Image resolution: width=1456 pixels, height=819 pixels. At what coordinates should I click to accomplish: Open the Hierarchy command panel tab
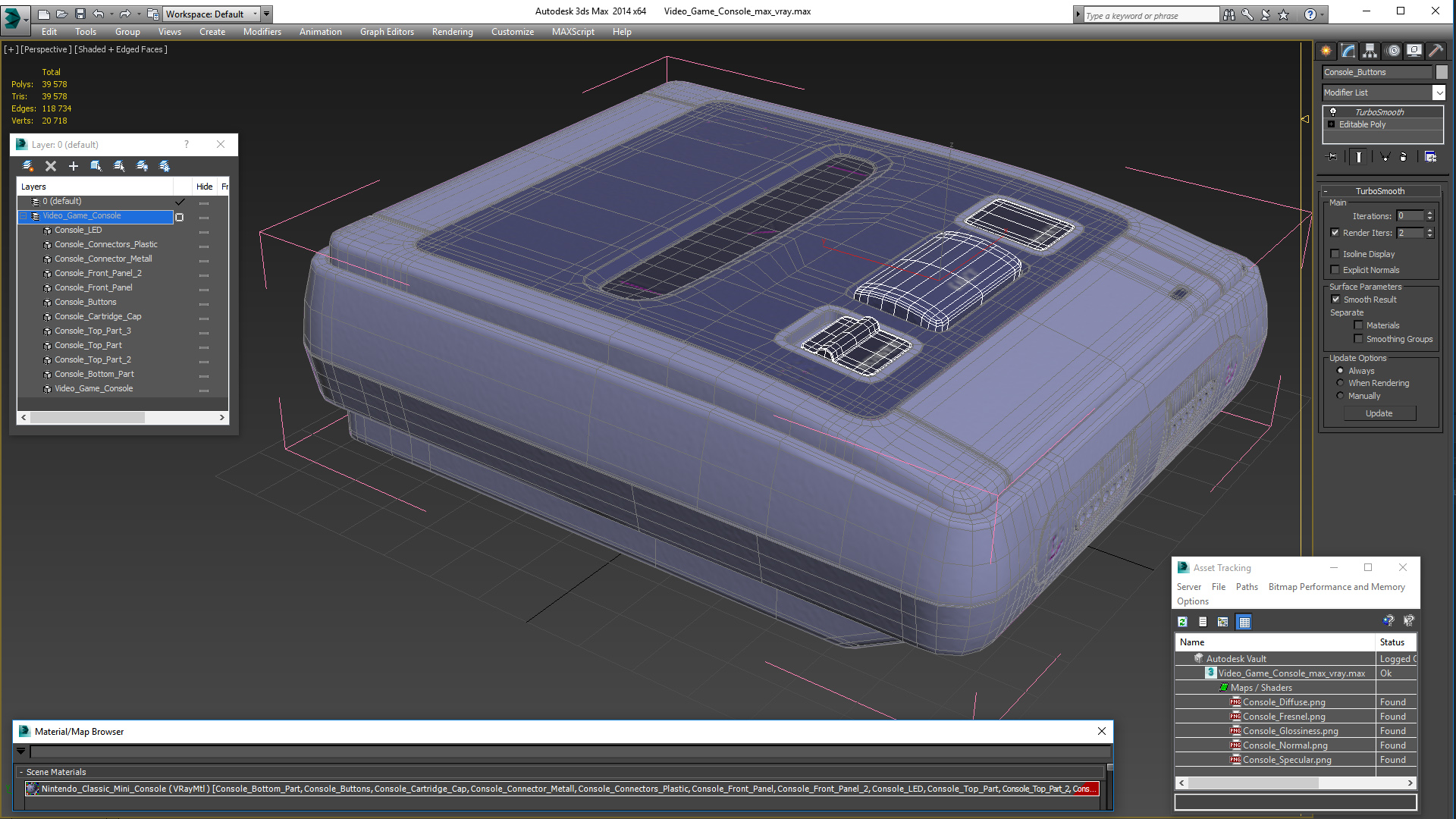pos(1370,51)
